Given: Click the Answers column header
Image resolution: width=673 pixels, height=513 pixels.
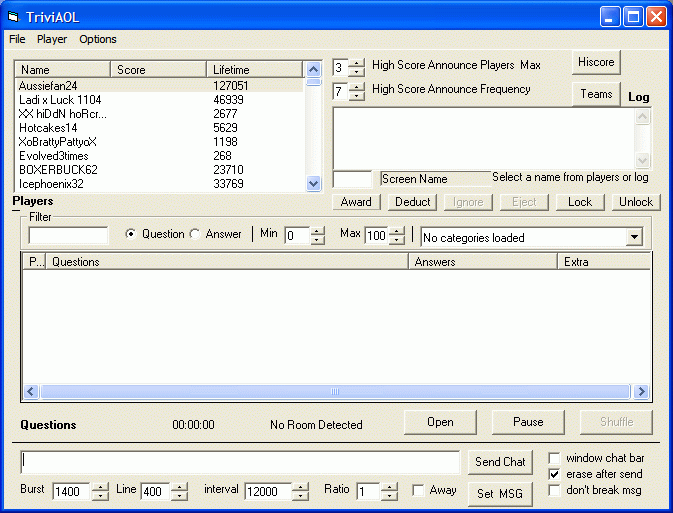Looking at the screenshot, I should (x=482, y=262).
